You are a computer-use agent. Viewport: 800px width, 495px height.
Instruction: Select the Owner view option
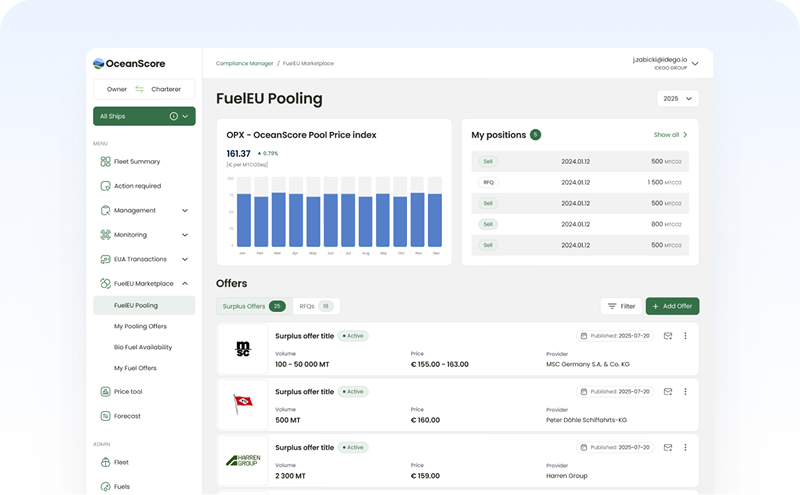pos(117,90)
